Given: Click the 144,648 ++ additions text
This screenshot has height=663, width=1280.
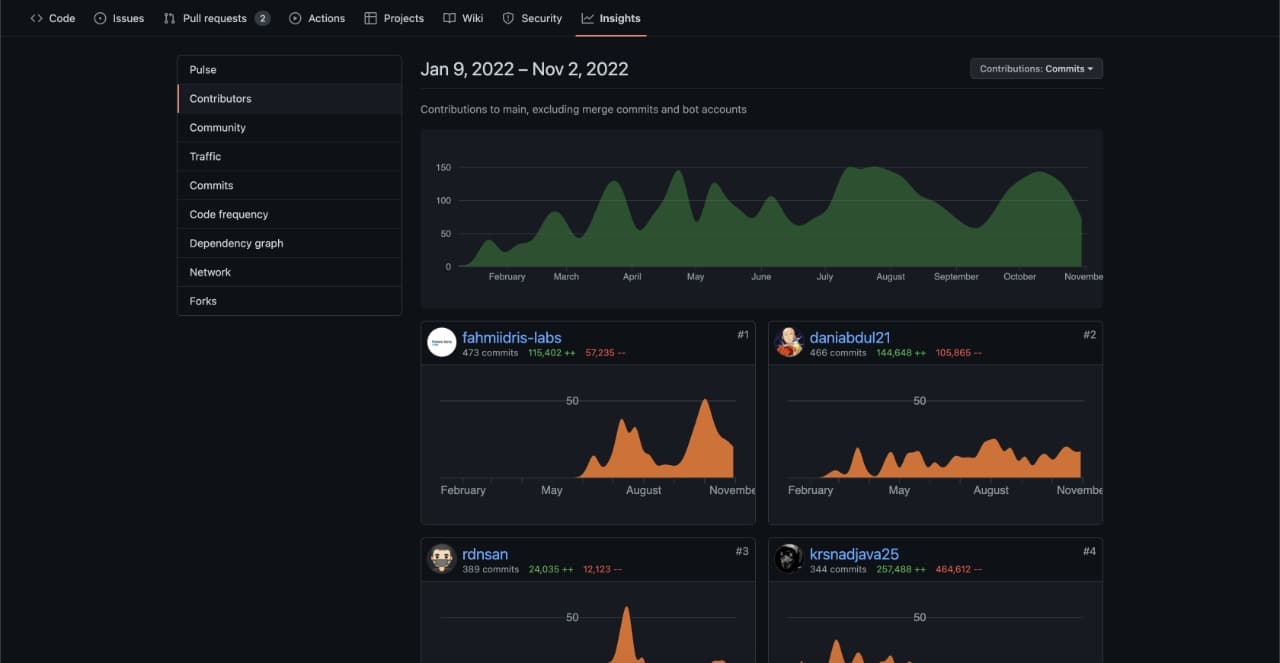Looking at the screenshot, I should 901,353.
